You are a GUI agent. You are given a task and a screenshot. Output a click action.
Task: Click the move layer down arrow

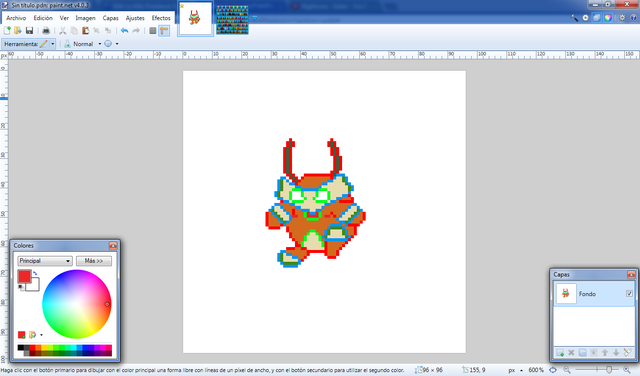click(x=616, y=352)
